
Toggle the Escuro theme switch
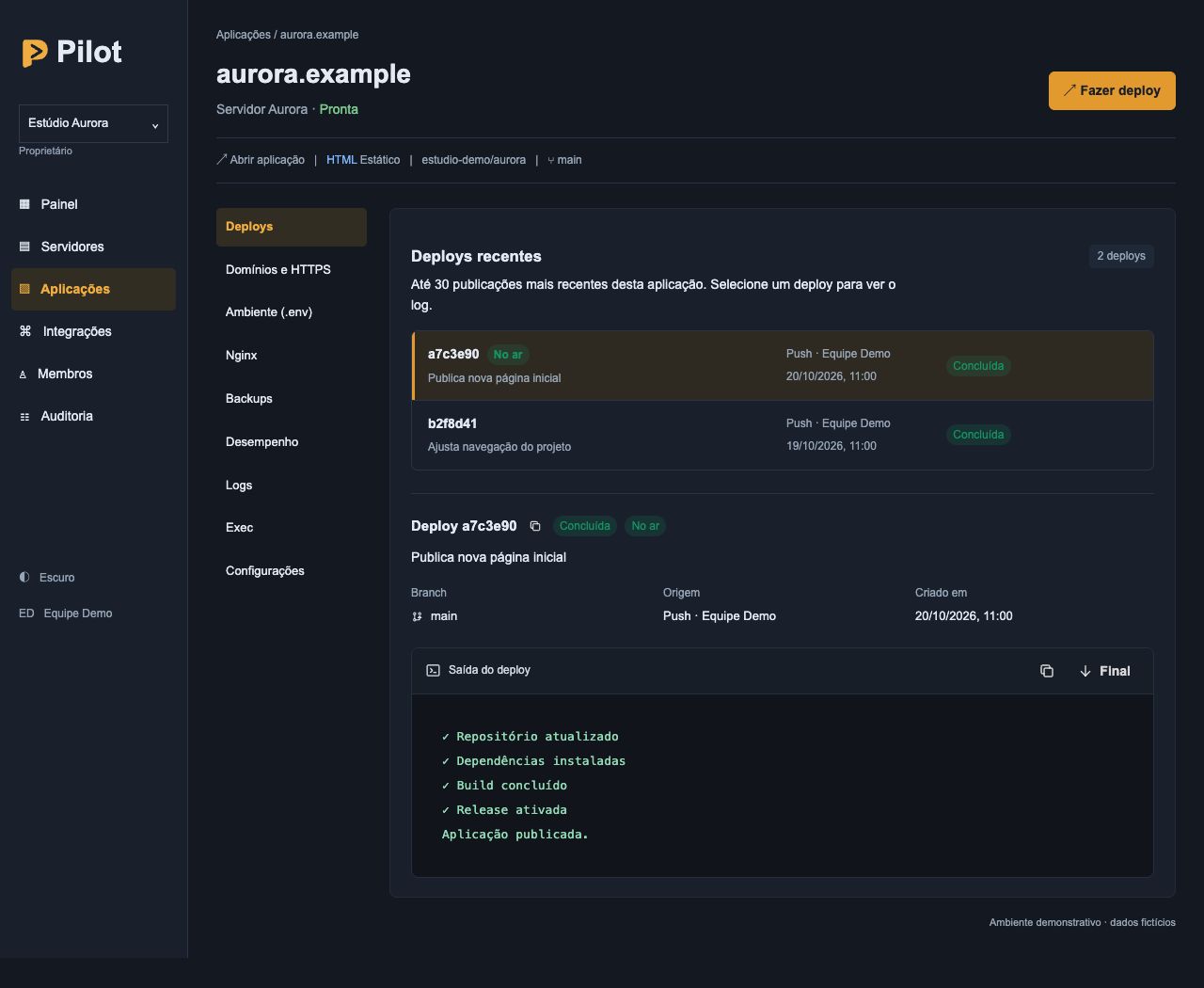click(x=47, y=578)
